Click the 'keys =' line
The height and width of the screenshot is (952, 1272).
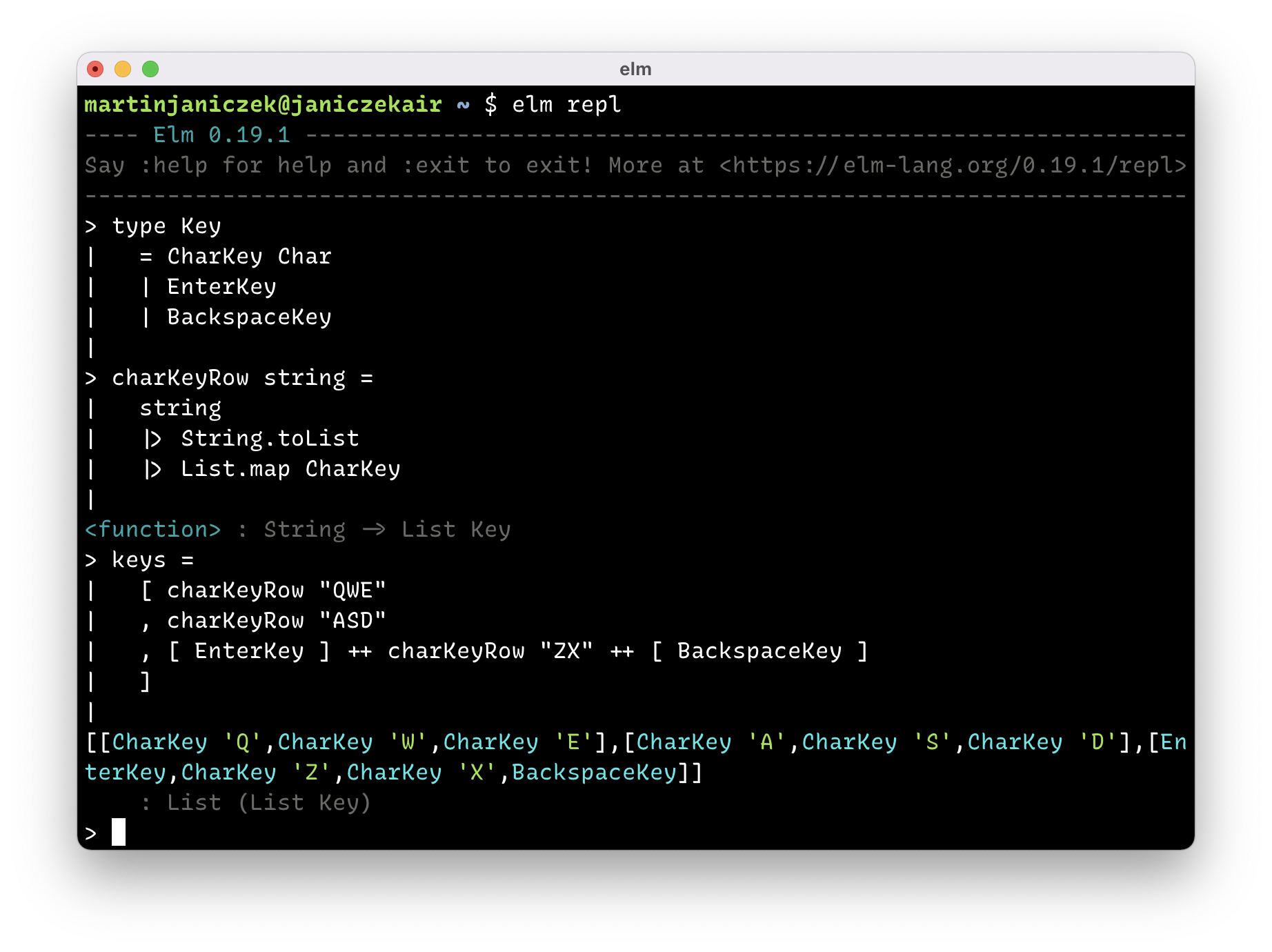click(152, 560)
